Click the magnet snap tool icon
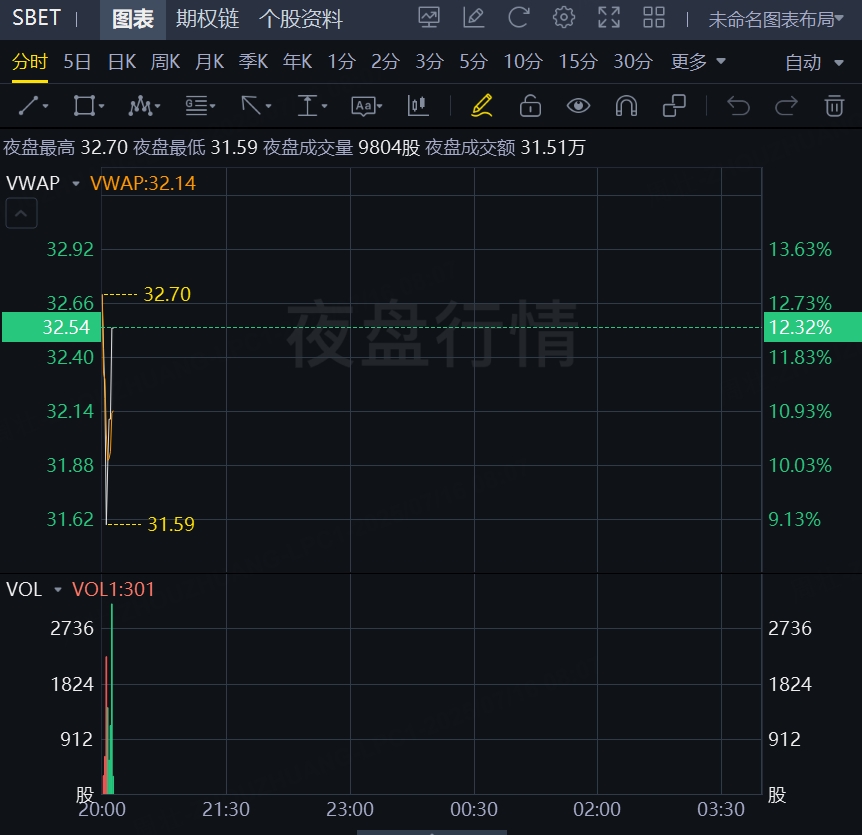862x835 pixels. click(626, 106)
